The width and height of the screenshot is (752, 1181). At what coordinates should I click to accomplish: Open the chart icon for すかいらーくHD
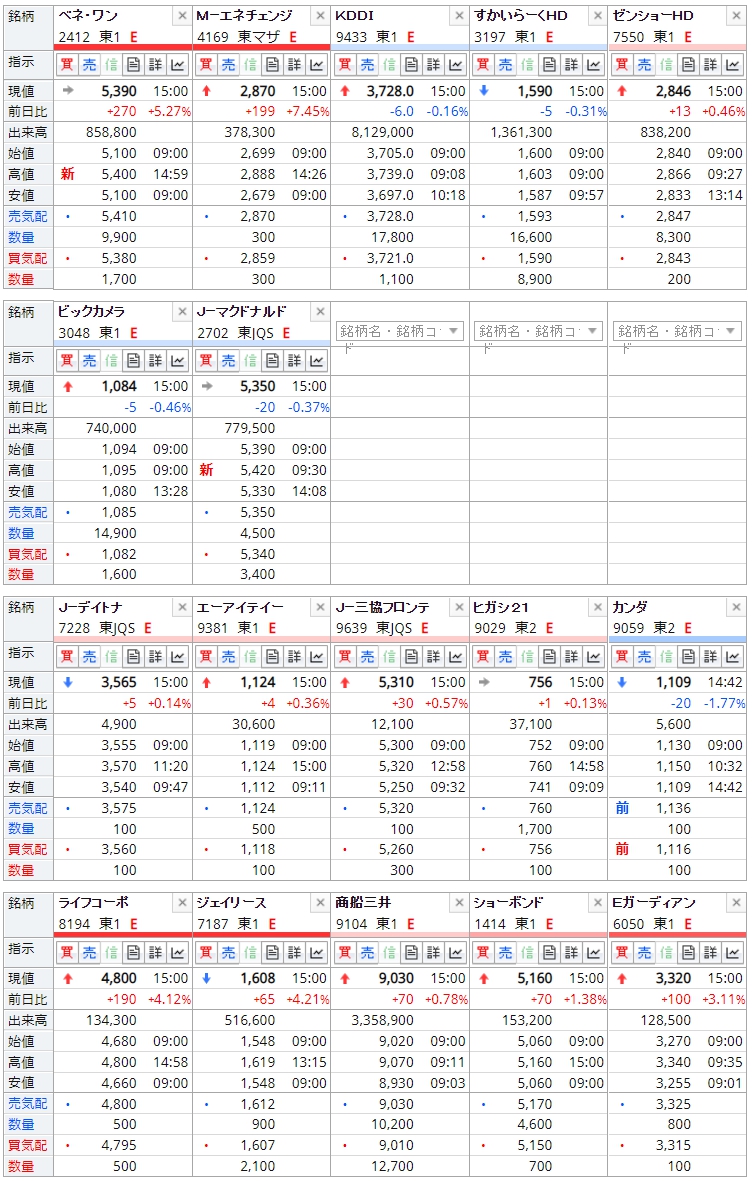pos(595,65)
